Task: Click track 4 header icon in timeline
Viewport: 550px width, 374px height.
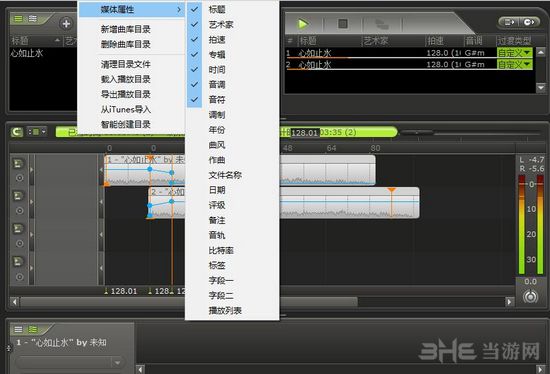Action: pos(18,261)
